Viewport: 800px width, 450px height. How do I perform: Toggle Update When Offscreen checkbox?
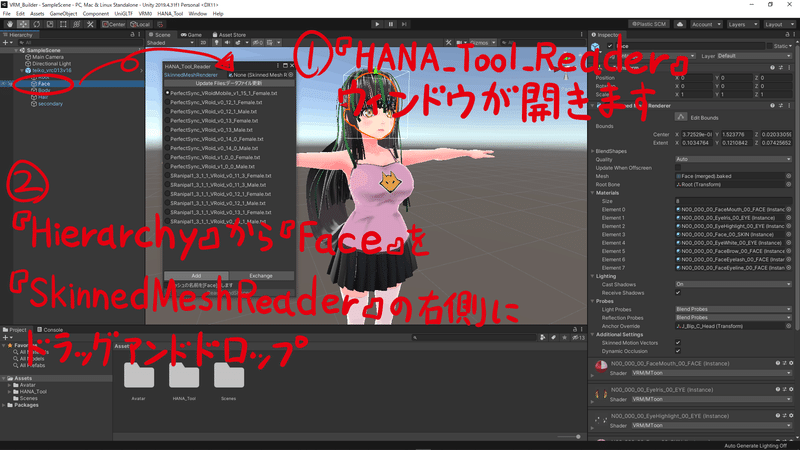click(678, 168)
